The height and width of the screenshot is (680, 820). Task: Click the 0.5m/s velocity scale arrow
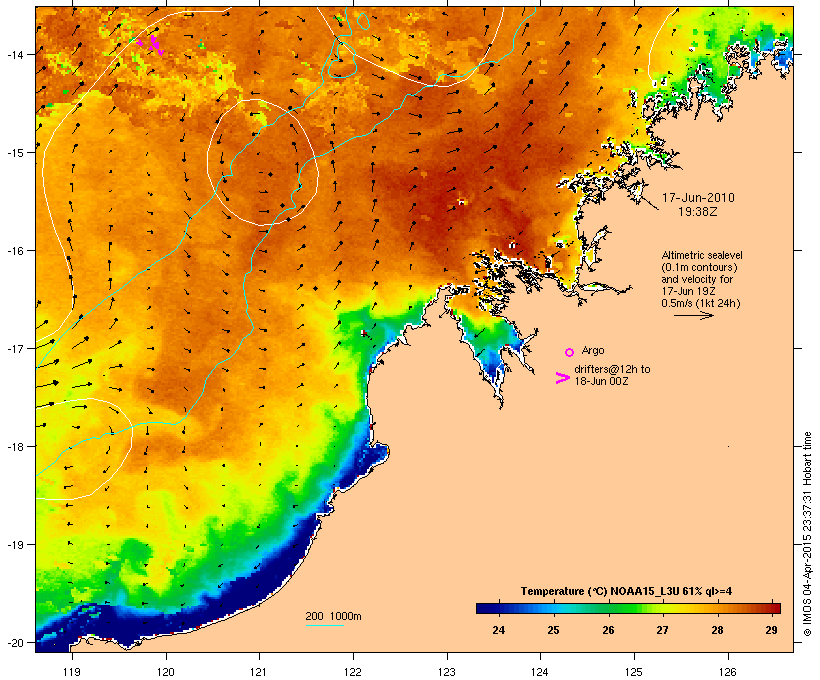[693, 315]
